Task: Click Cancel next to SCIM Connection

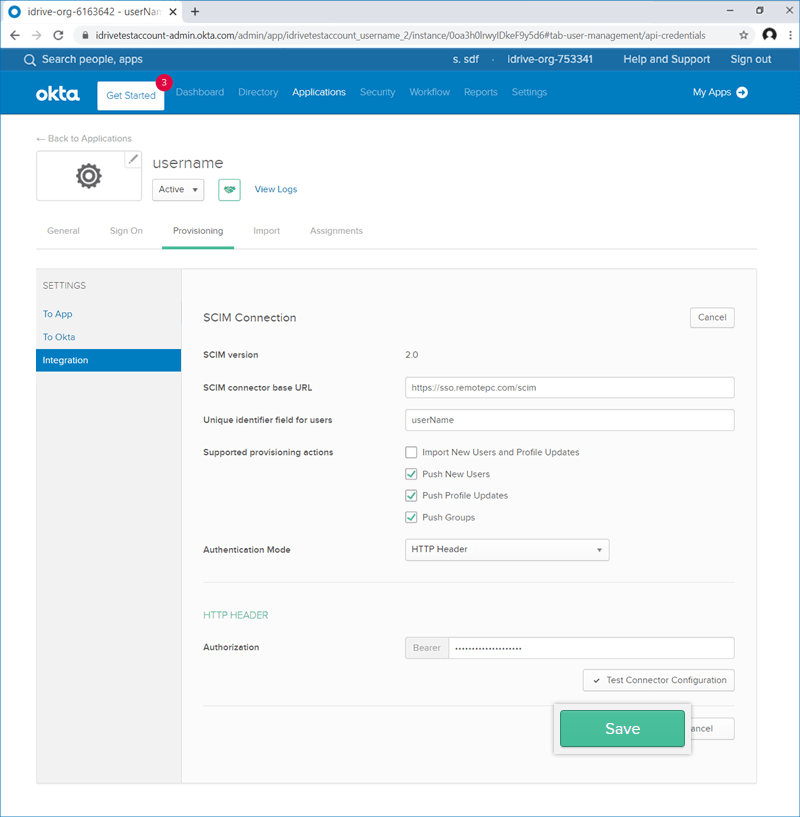Action: (712, 317)
